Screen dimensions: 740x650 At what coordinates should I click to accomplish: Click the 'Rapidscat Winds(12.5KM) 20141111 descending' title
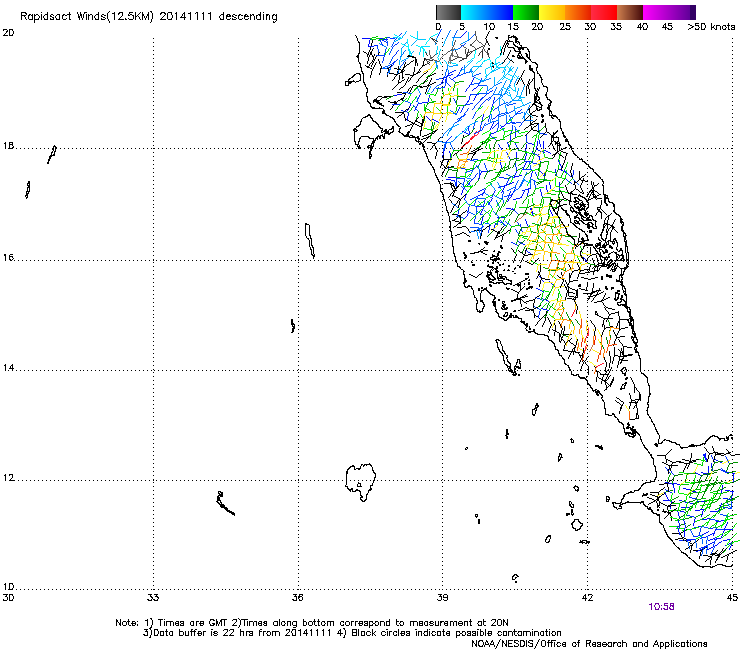[x=149, y=17]
